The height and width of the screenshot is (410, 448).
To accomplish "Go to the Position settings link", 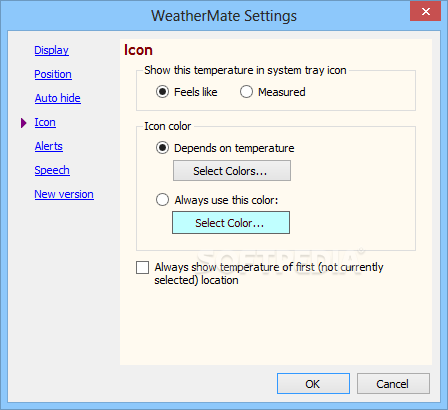I will click(53, 74).
